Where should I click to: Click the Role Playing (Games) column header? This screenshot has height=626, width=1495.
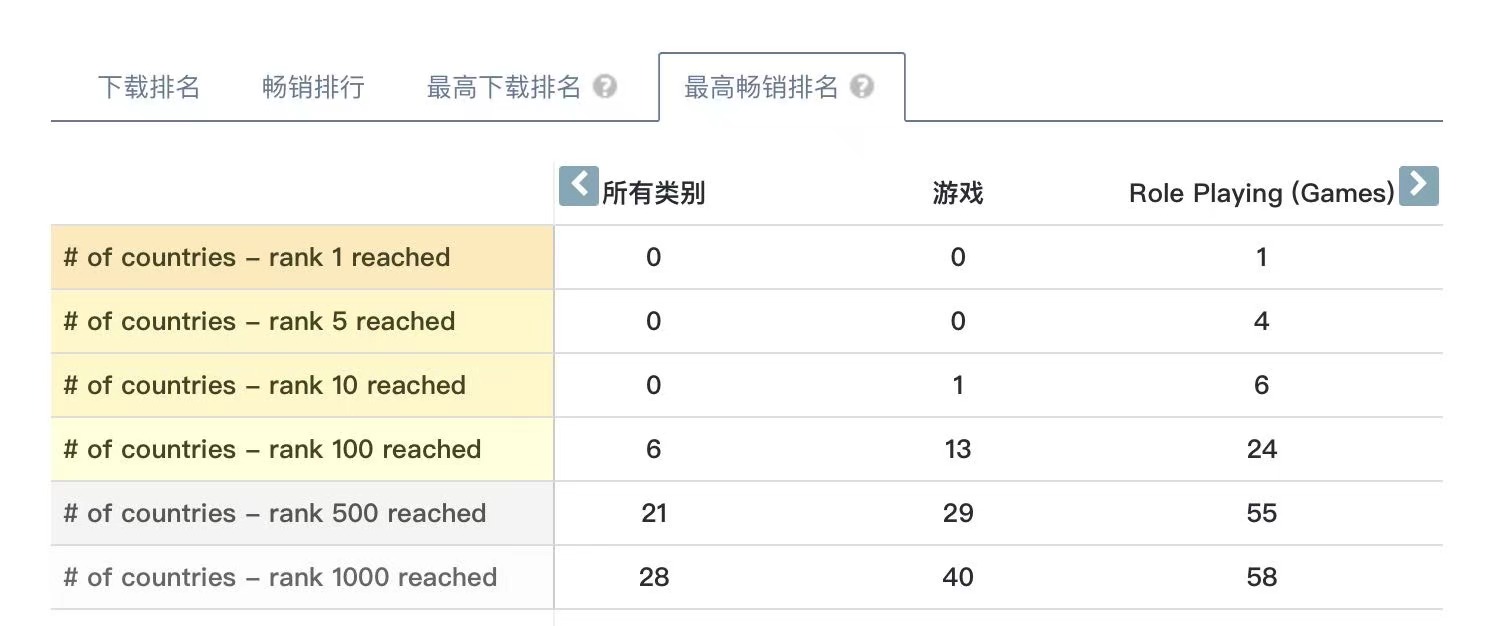click(1261, 193)
